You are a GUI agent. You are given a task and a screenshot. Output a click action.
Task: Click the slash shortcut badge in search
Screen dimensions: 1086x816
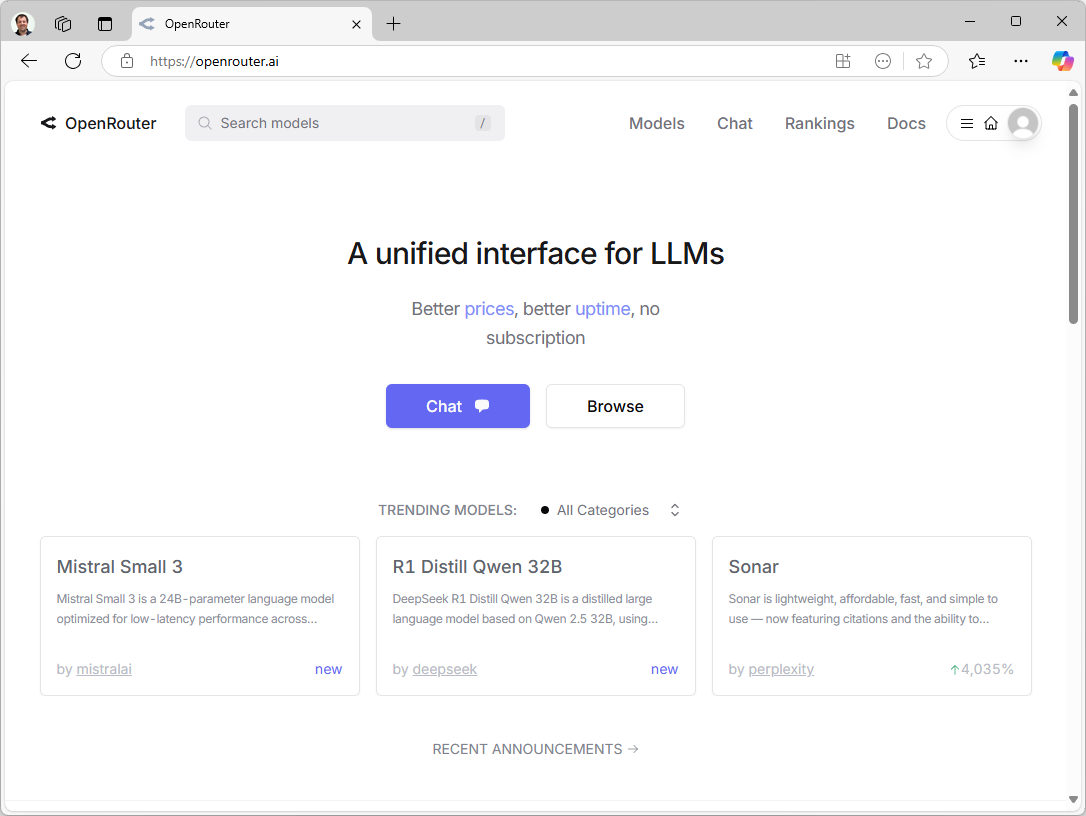click(x=483, y=123)
